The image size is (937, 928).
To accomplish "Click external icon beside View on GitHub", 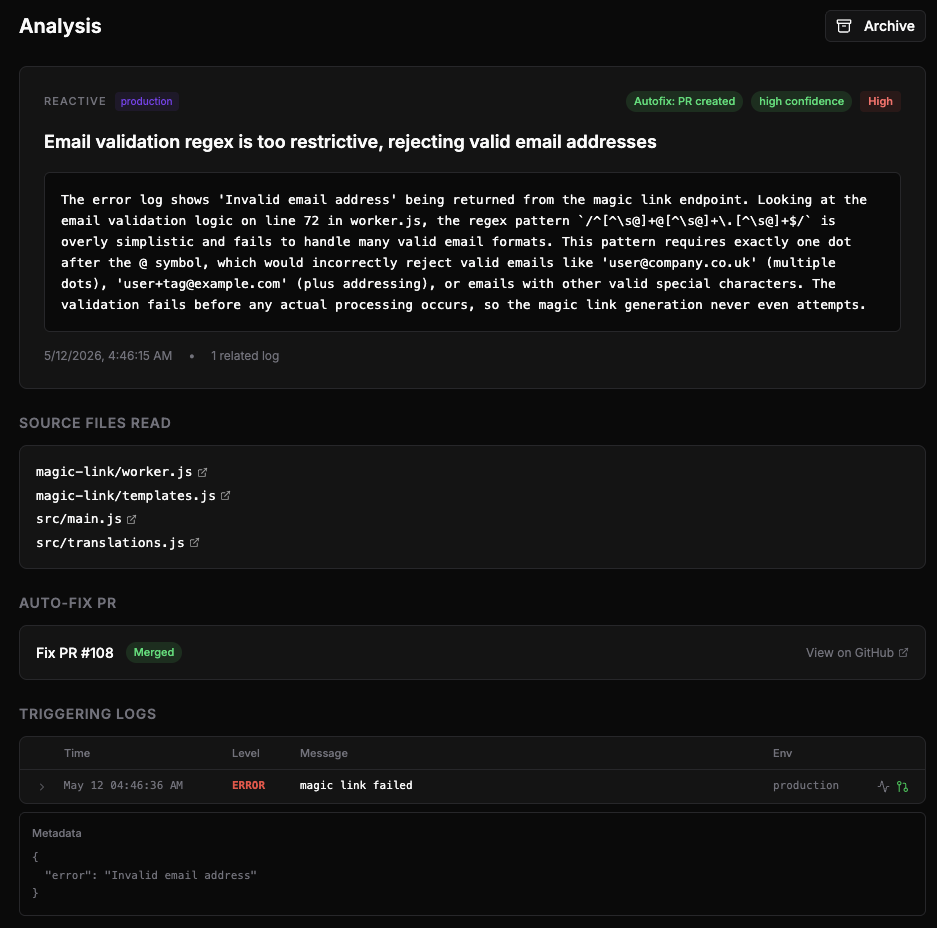I will 904,653.
